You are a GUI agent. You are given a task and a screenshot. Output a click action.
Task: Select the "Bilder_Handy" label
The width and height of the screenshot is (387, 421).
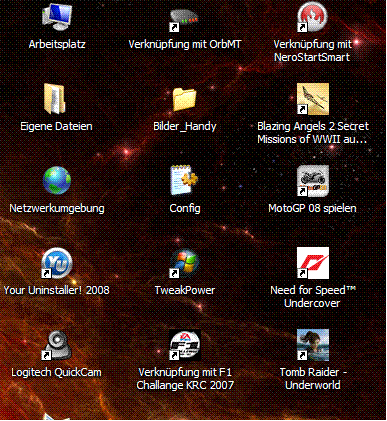click(185, 126)
